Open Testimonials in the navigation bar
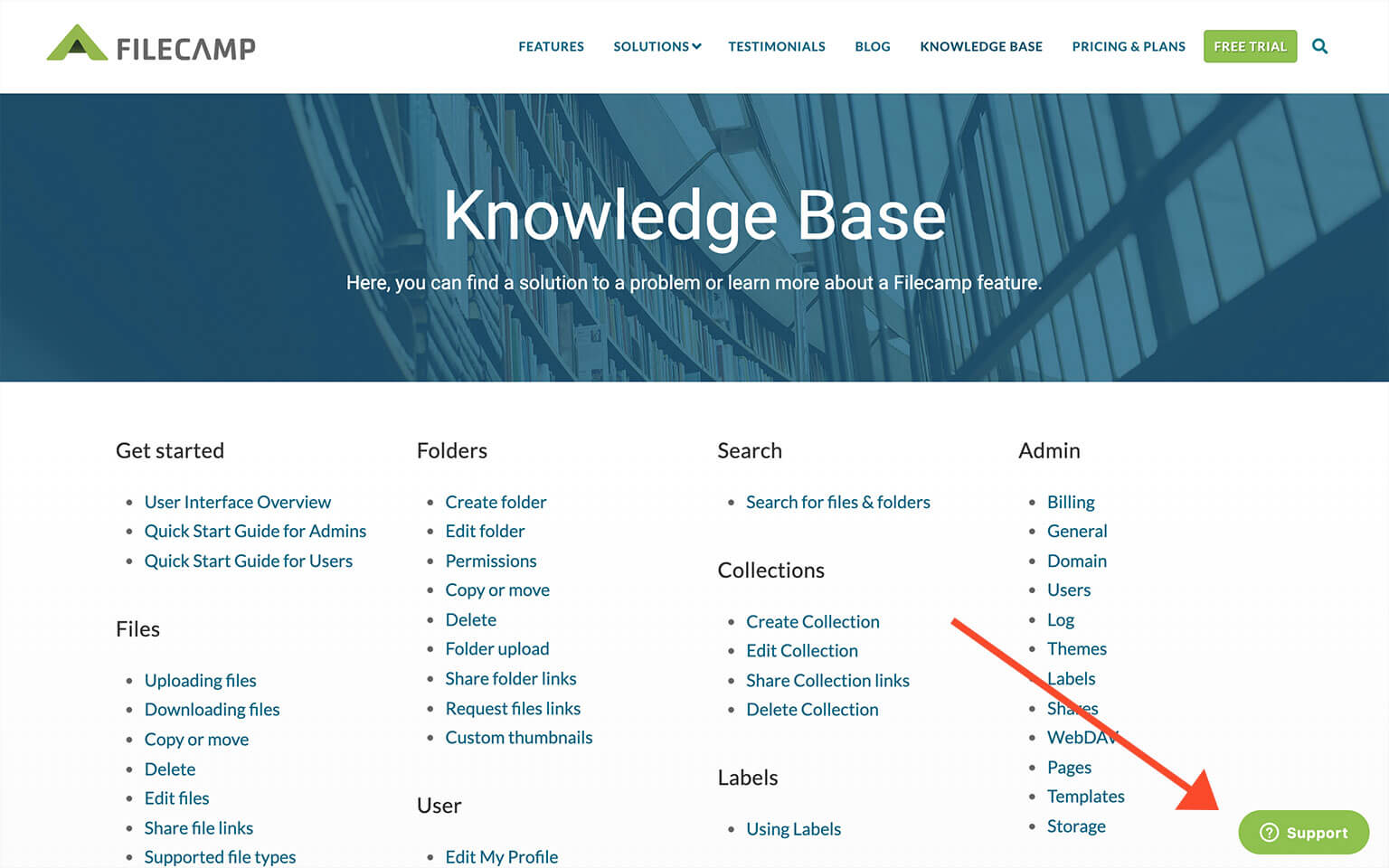This screenshot has height=868, width=1389. [x=776, y=46]
